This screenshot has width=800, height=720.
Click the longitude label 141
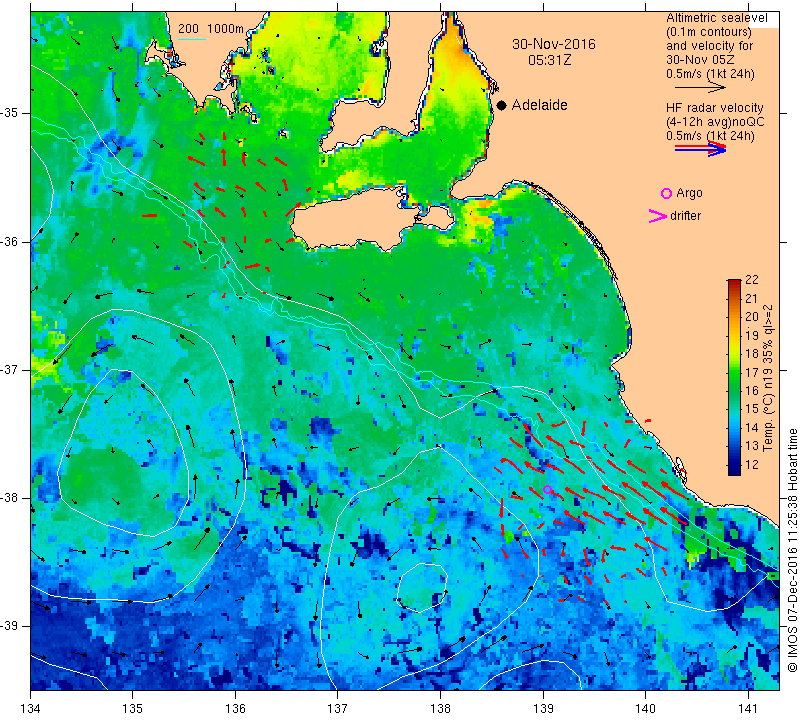point(748,708)
